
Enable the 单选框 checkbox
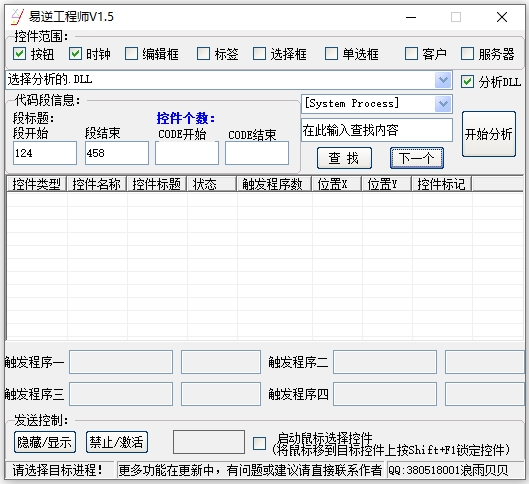pos(331,54)
